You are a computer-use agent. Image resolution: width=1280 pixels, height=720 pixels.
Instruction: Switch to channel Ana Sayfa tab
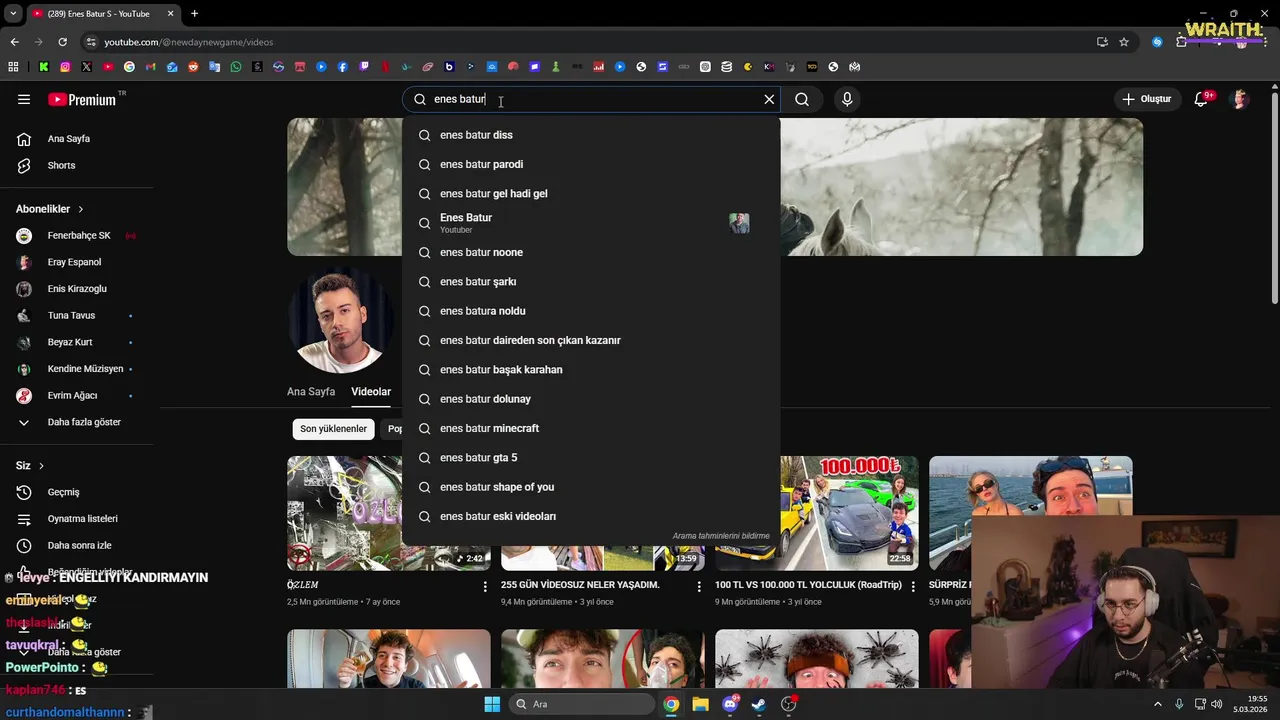click(x=311, y=392)
